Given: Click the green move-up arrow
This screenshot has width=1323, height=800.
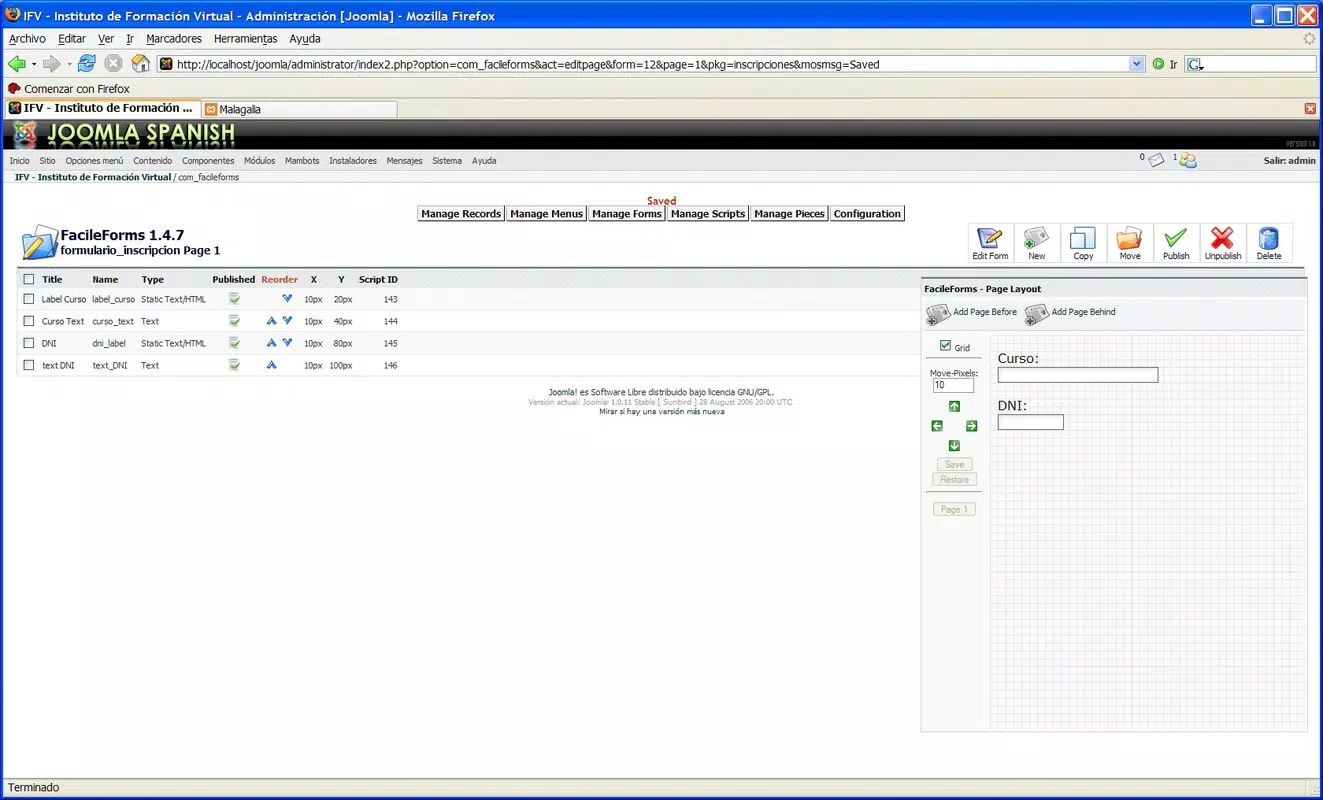Looking at the screenshot, I should click(954, 406).
